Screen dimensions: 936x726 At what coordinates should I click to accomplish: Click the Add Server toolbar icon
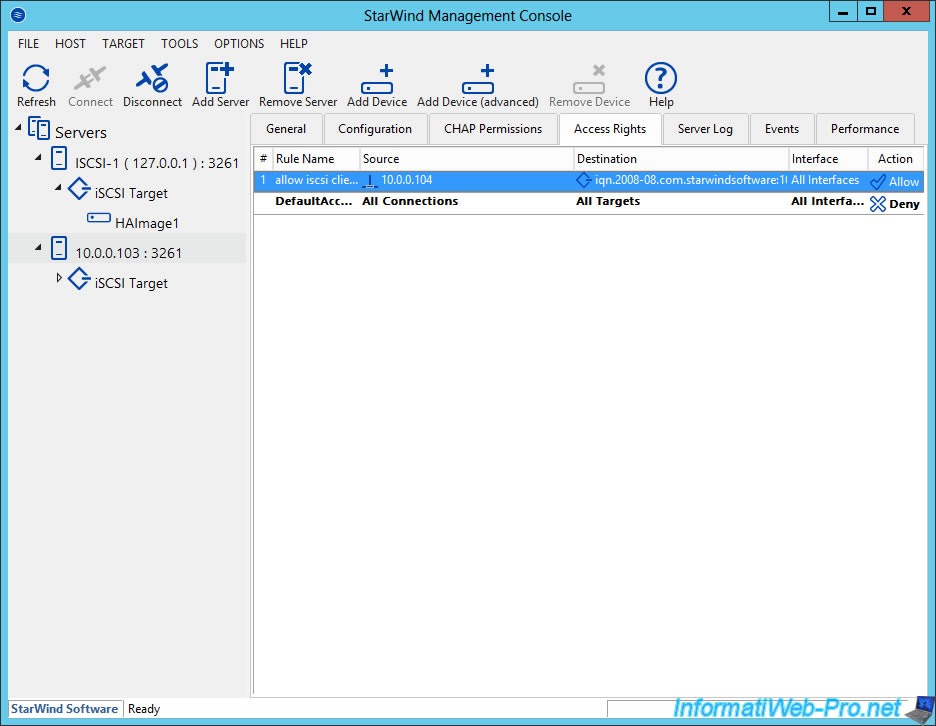tap(220, 78)
